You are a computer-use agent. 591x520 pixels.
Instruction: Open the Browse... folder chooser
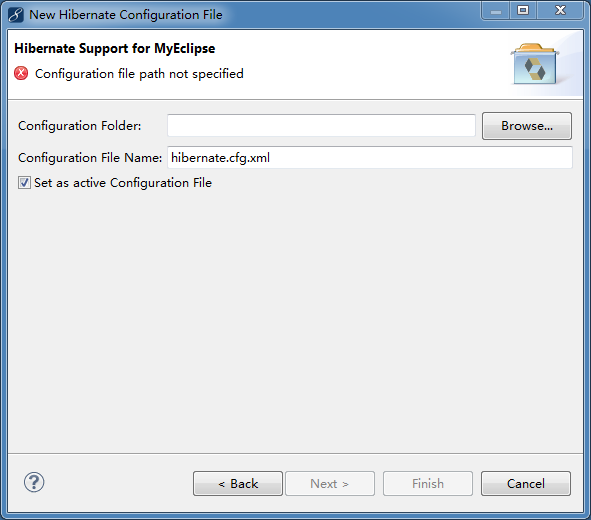[527, 126]
